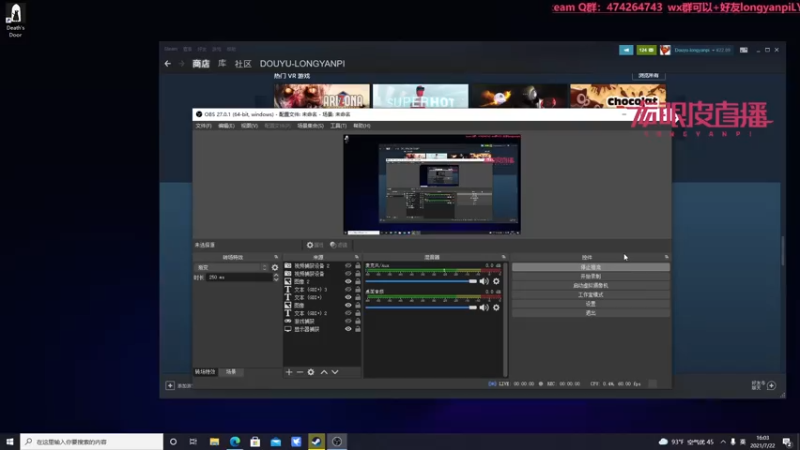This screenshot has height=450, width=800.
Task: Adjust 时长 duration spinner arrows
Action: coord(276,278)
